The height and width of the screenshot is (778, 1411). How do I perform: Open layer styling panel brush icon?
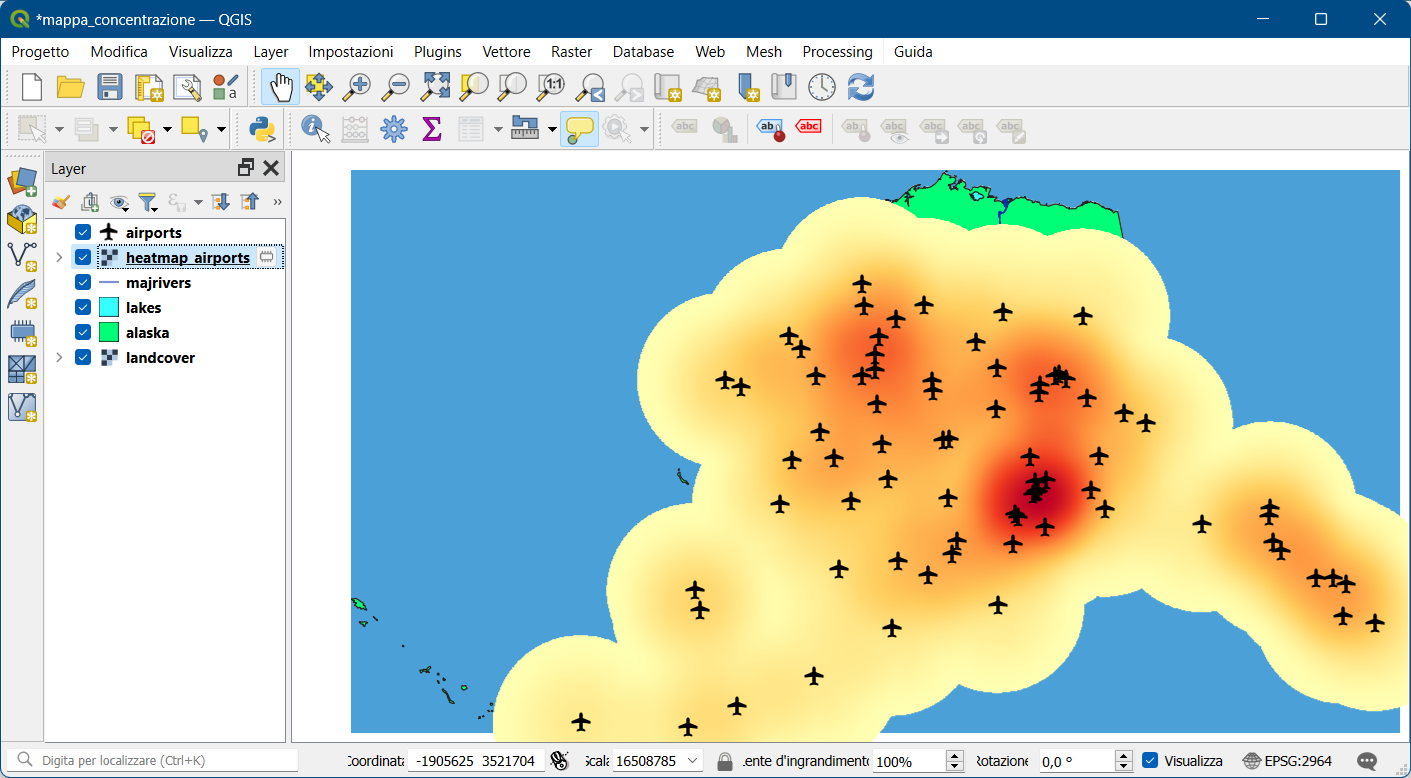61,202
